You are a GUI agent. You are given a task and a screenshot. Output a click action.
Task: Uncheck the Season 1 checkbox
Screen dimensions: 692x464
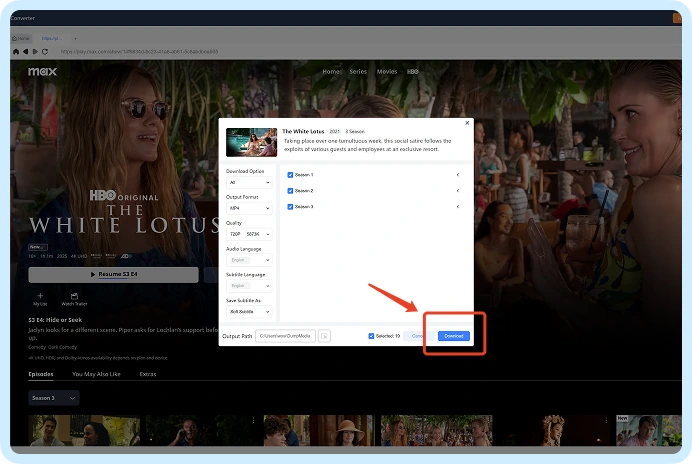290,175
